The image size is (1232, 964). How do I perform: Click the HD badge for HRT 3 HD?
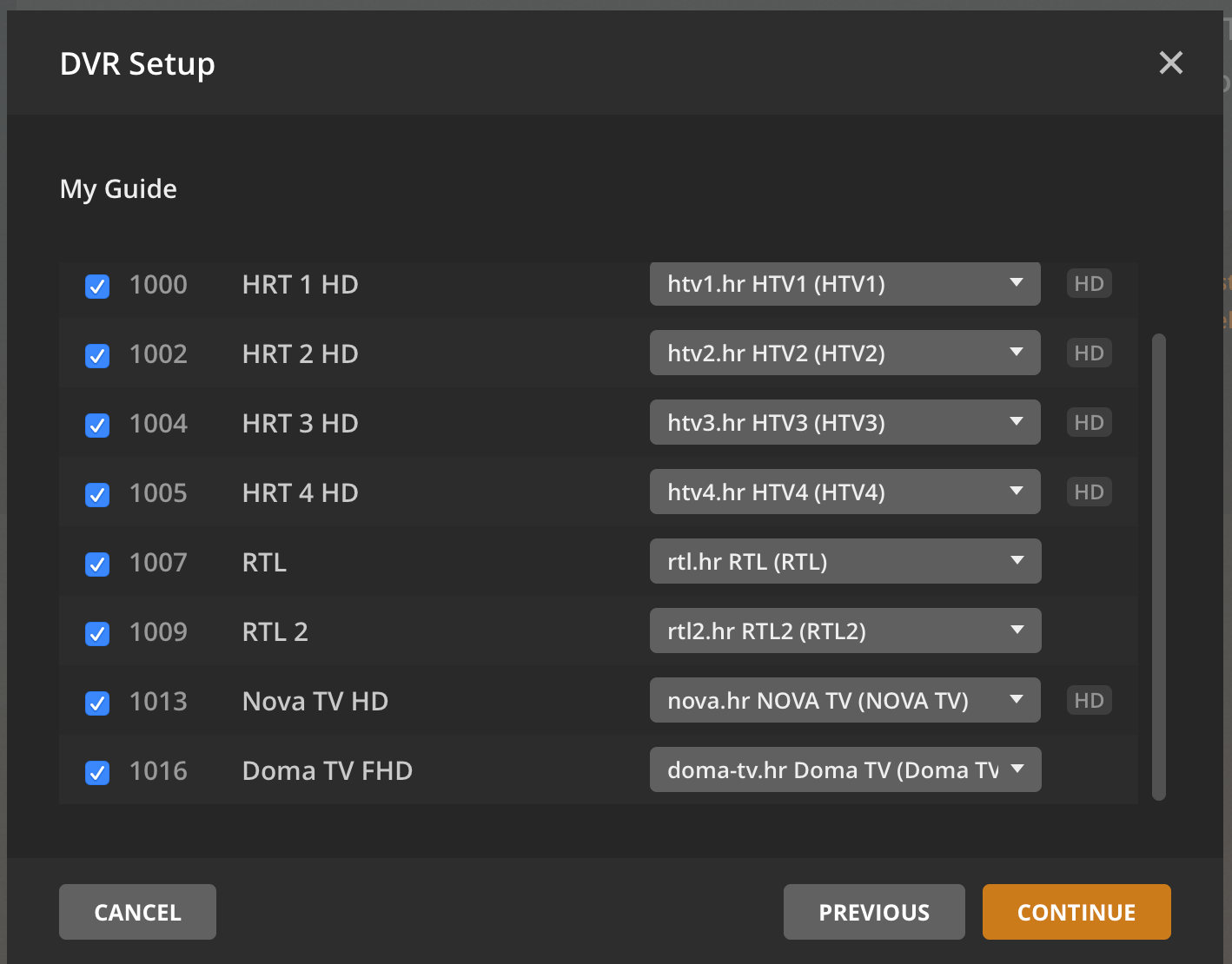1089,422
